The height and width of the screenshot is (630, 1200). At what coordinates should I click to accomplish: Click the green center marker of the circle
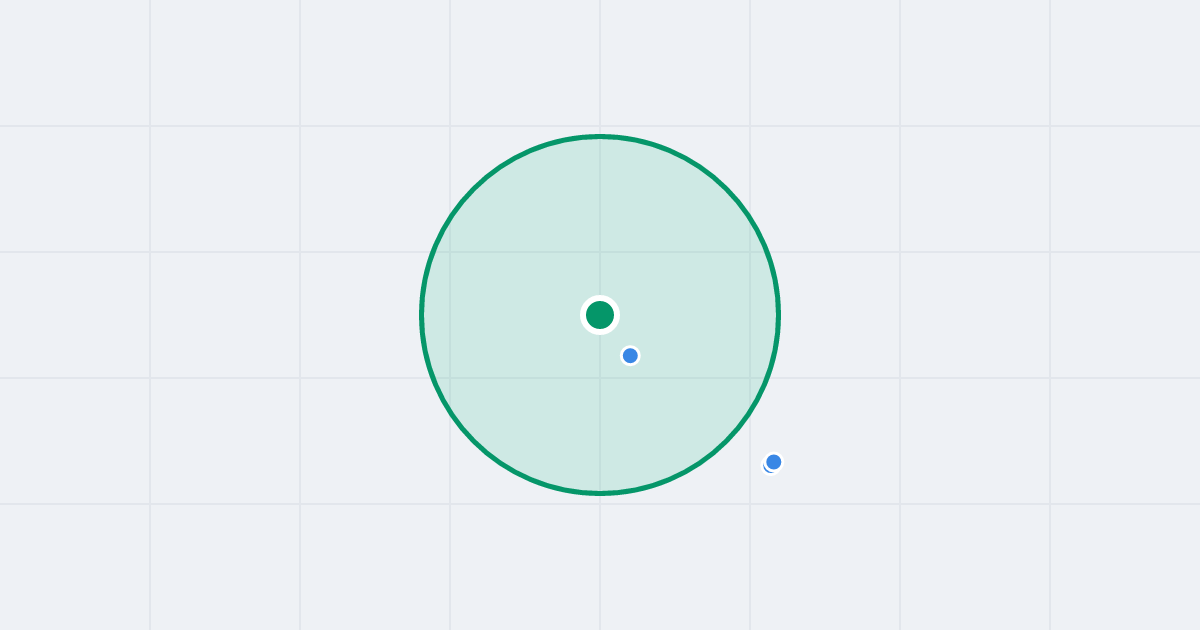click(x=600, y=315)
